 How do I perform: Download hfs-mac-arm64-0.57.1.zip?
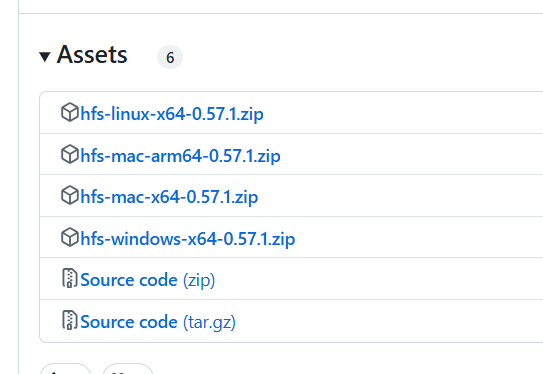(180, 156)
